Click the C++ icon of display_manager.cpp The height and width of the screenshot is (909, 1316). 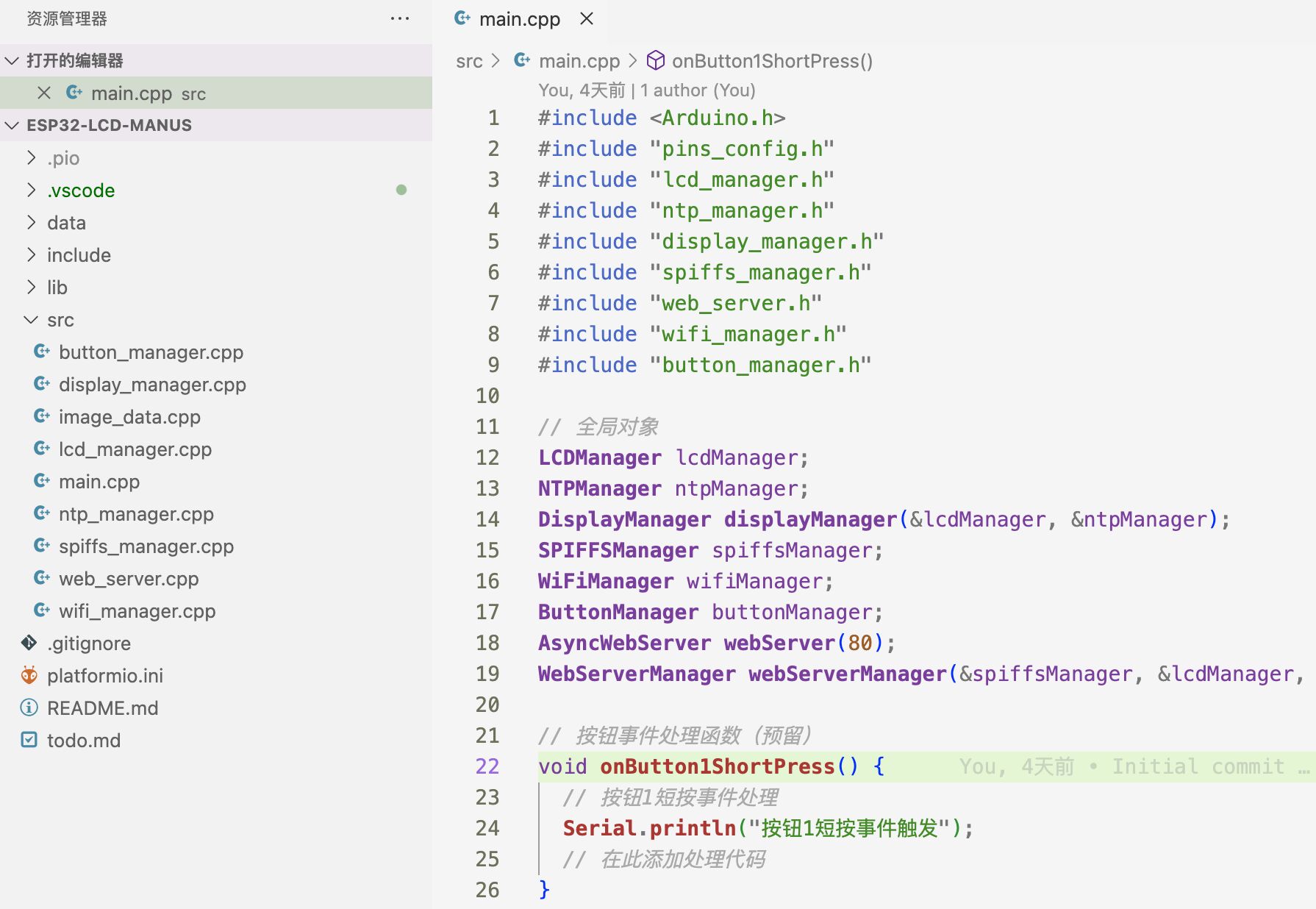(x=43, y=384)
